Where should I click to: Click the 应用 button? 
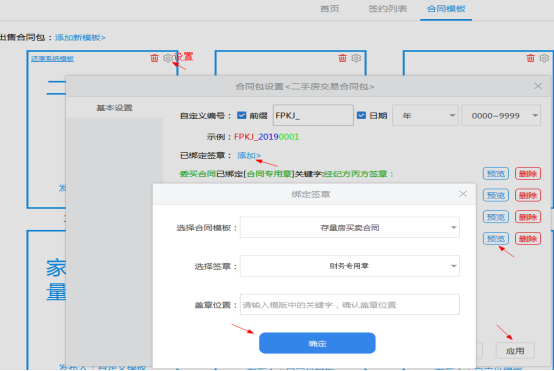coord(515,351)
